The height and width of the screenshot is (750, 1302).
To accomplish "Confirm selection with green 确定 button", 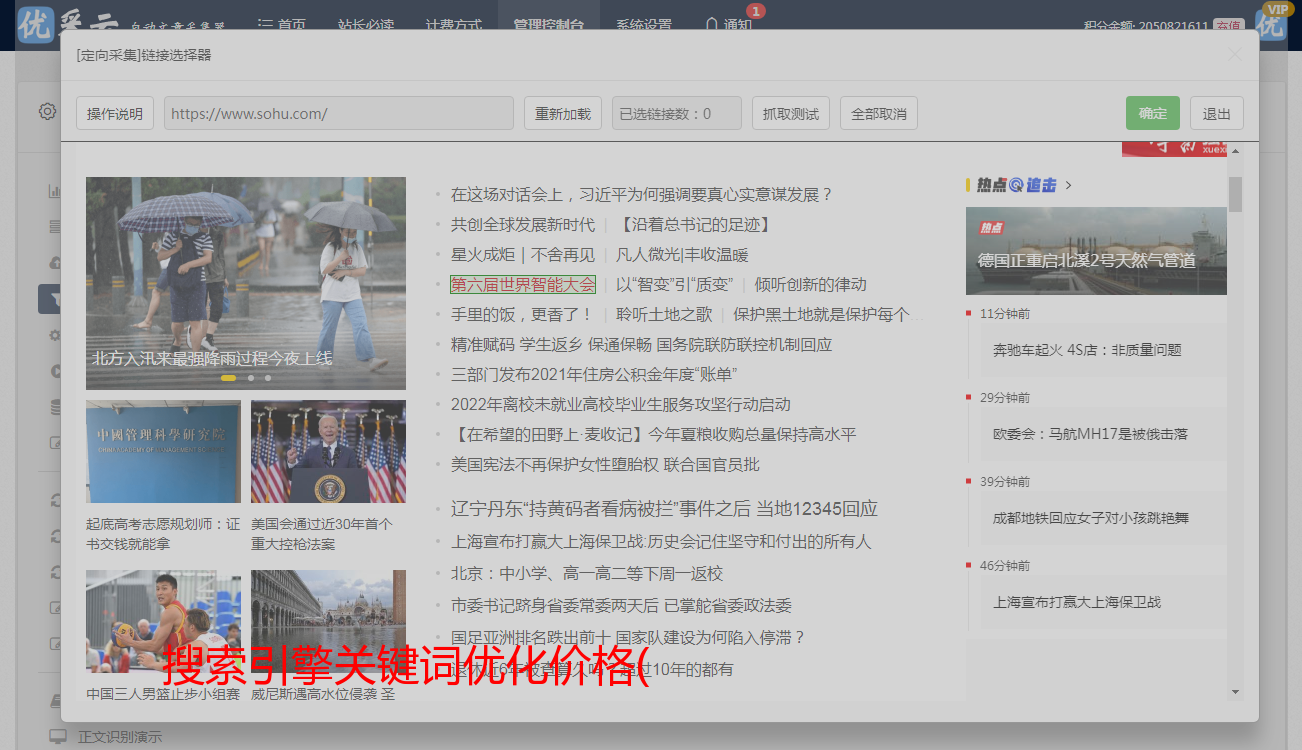I will [x=1153, y=113].
